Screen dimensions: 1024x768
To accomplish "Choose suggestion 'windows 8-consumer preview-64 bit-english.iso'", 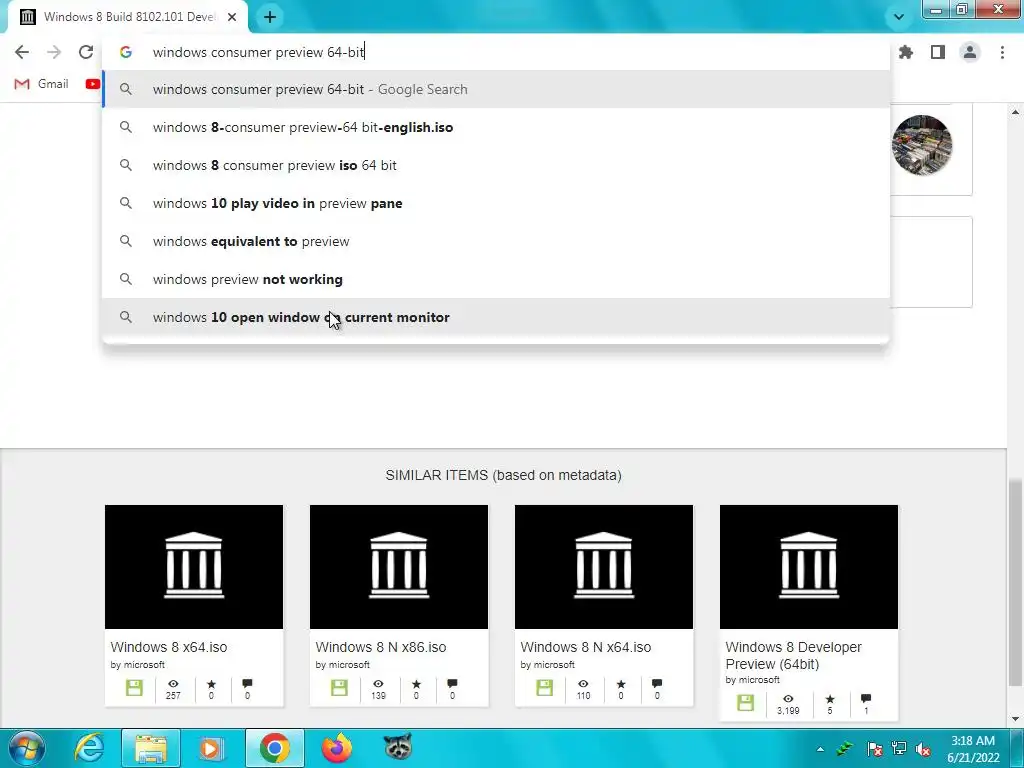I will [496, 127].
